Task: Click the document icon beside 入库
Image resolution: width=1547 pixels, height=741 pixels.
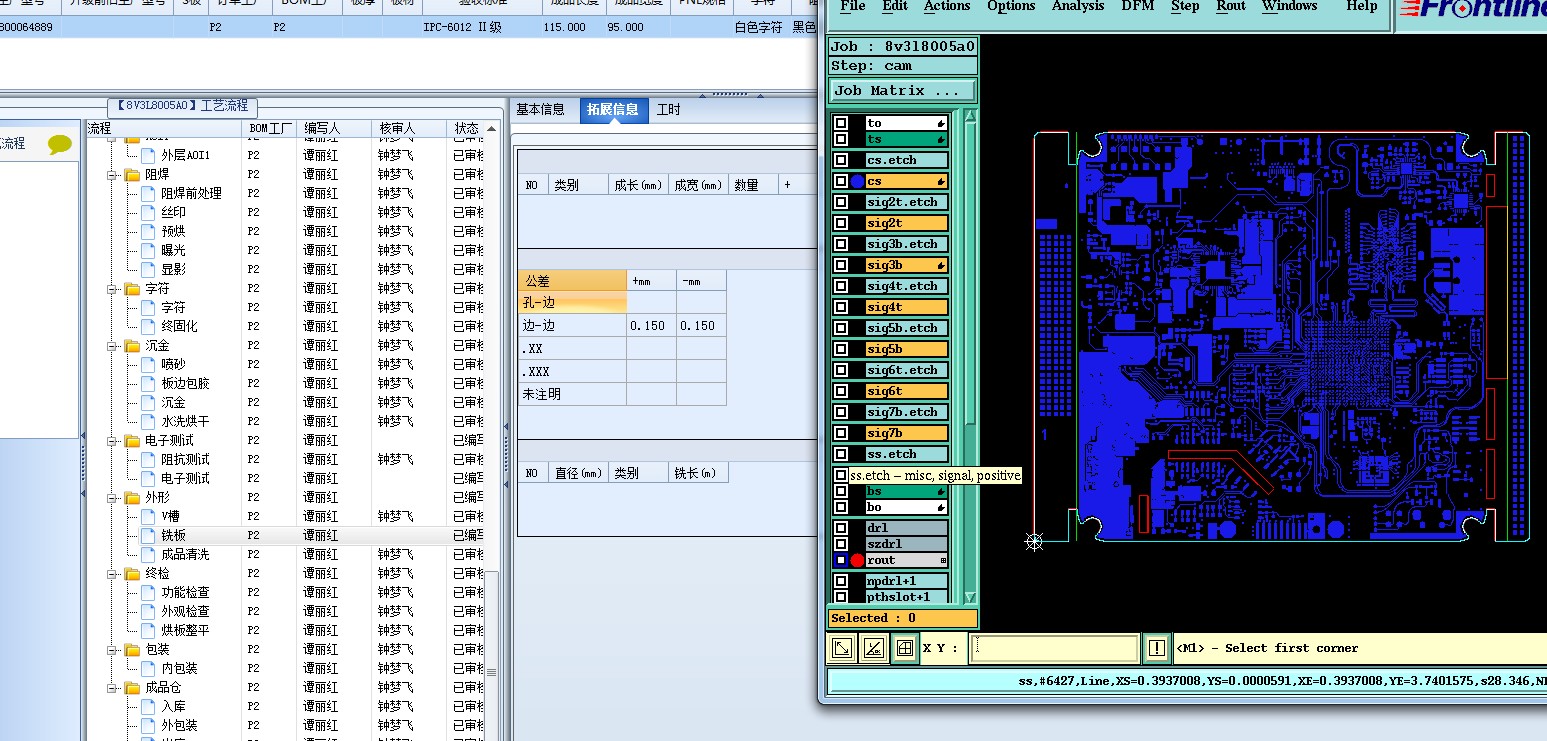Action: pos(148,706)
